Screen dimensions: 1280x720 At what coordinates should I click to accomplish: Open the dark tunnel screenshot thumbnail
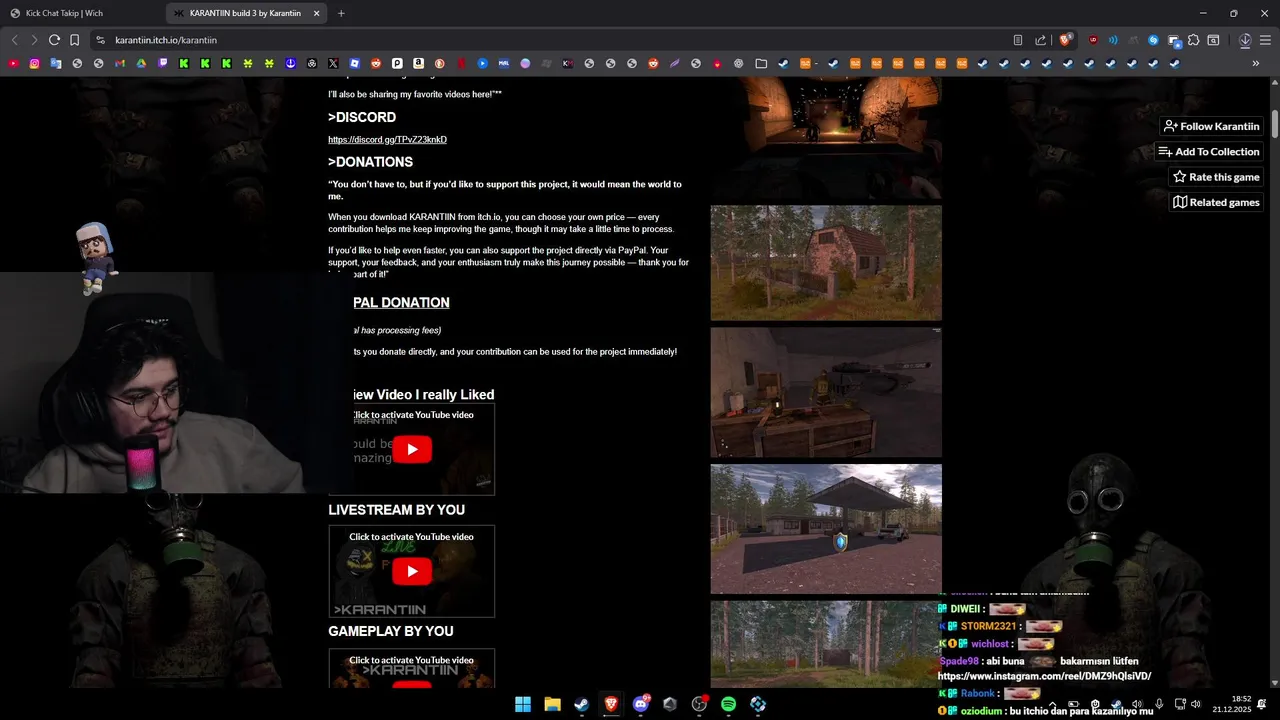(x=826, y=139)
